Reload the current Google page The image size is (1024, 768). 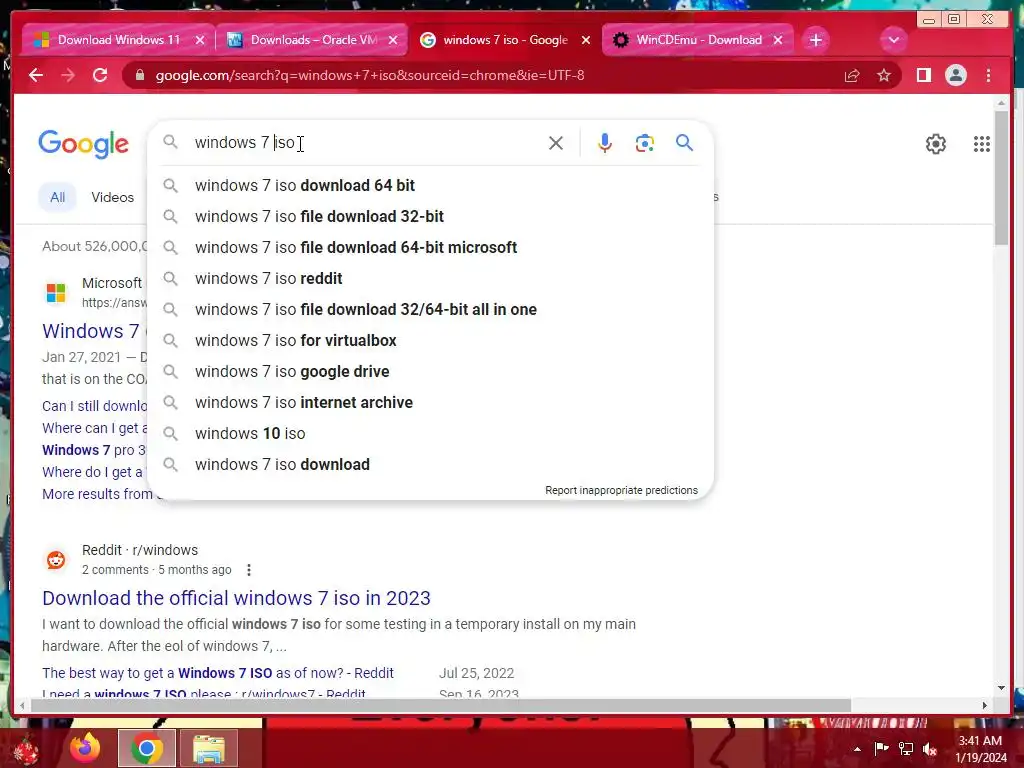[x=100, y=76]
